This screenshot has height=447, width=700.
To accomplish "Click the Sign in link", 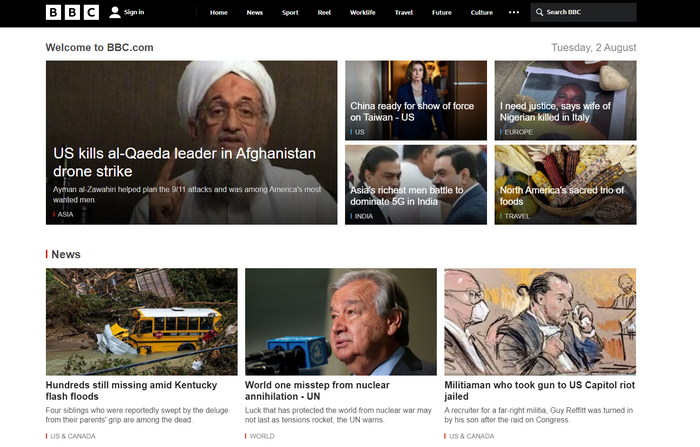I will click(x=134, y=12).
